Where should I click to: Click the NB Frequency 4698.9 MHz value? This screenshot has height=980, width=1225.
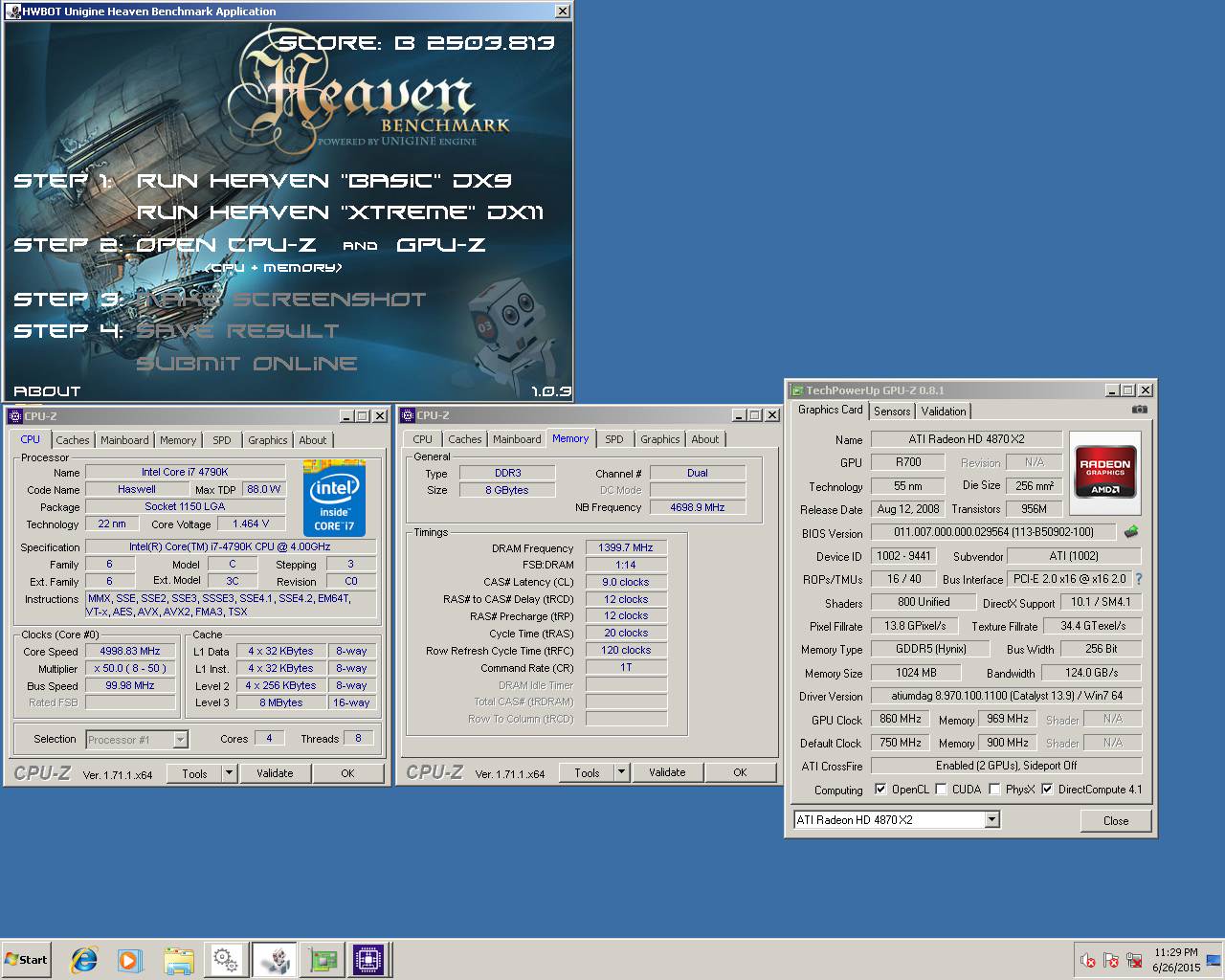pos(698,507)
